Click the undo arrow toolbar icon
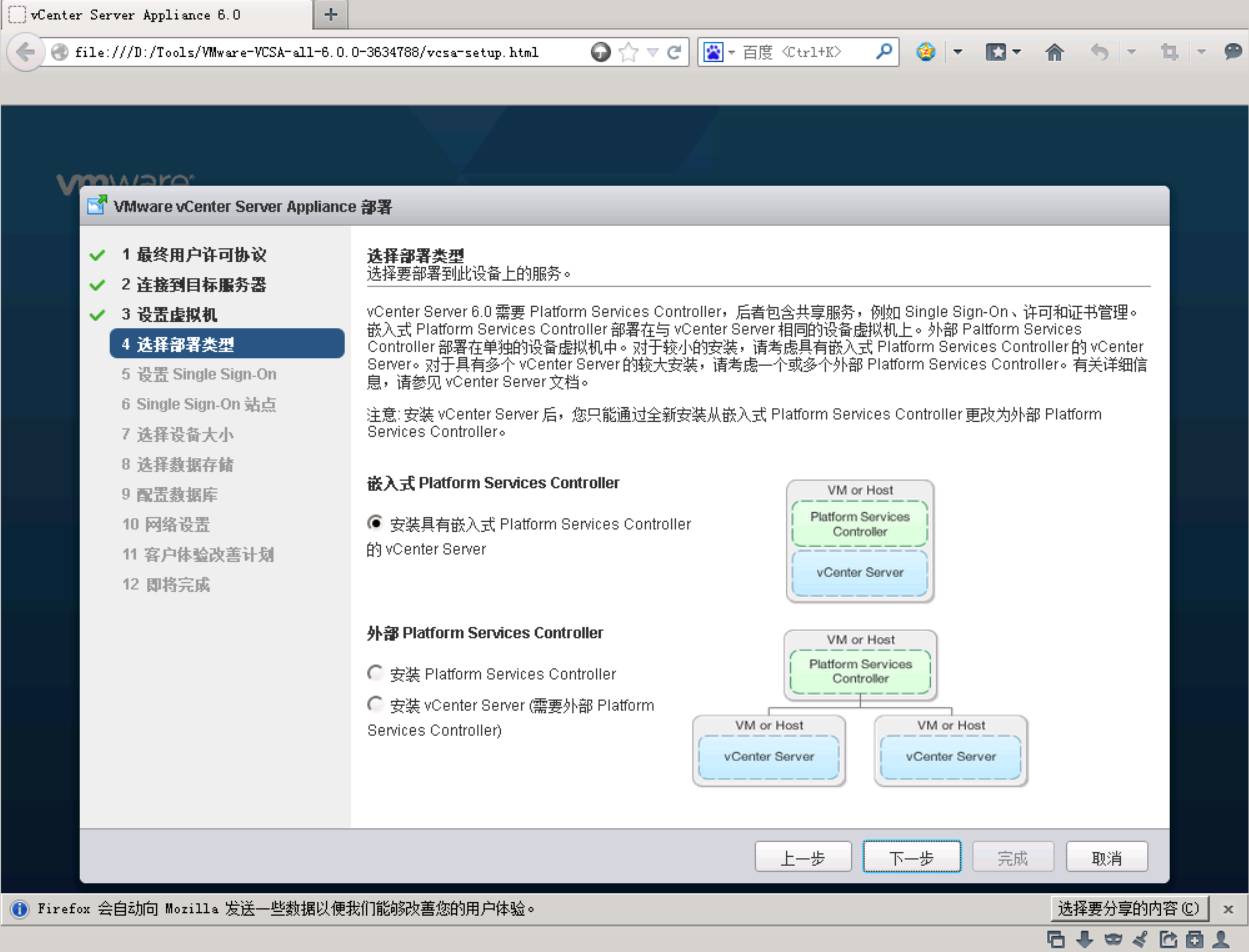The image size is (1249, 952). point(1100,52)
